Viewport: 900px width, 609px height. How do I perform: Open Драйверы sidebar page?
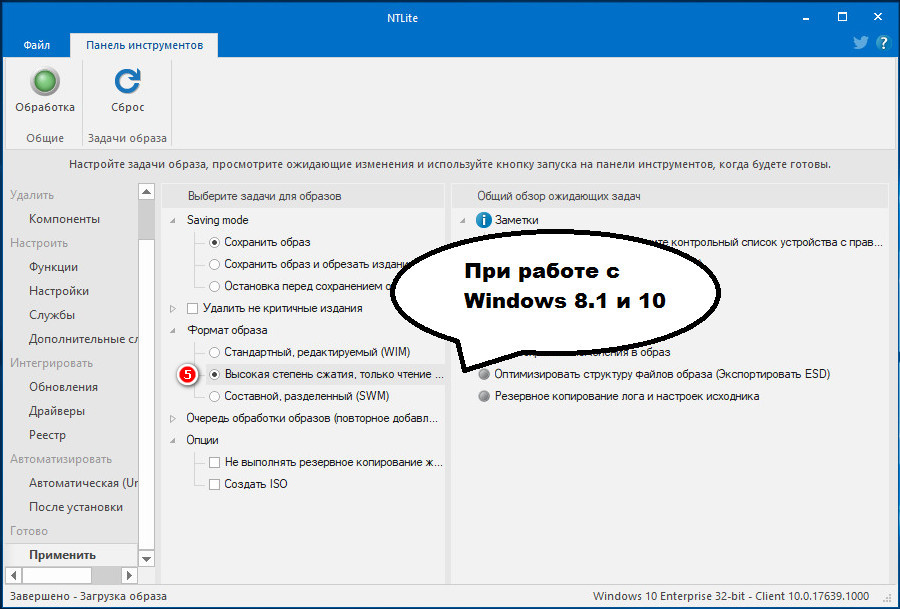point(57,411)
